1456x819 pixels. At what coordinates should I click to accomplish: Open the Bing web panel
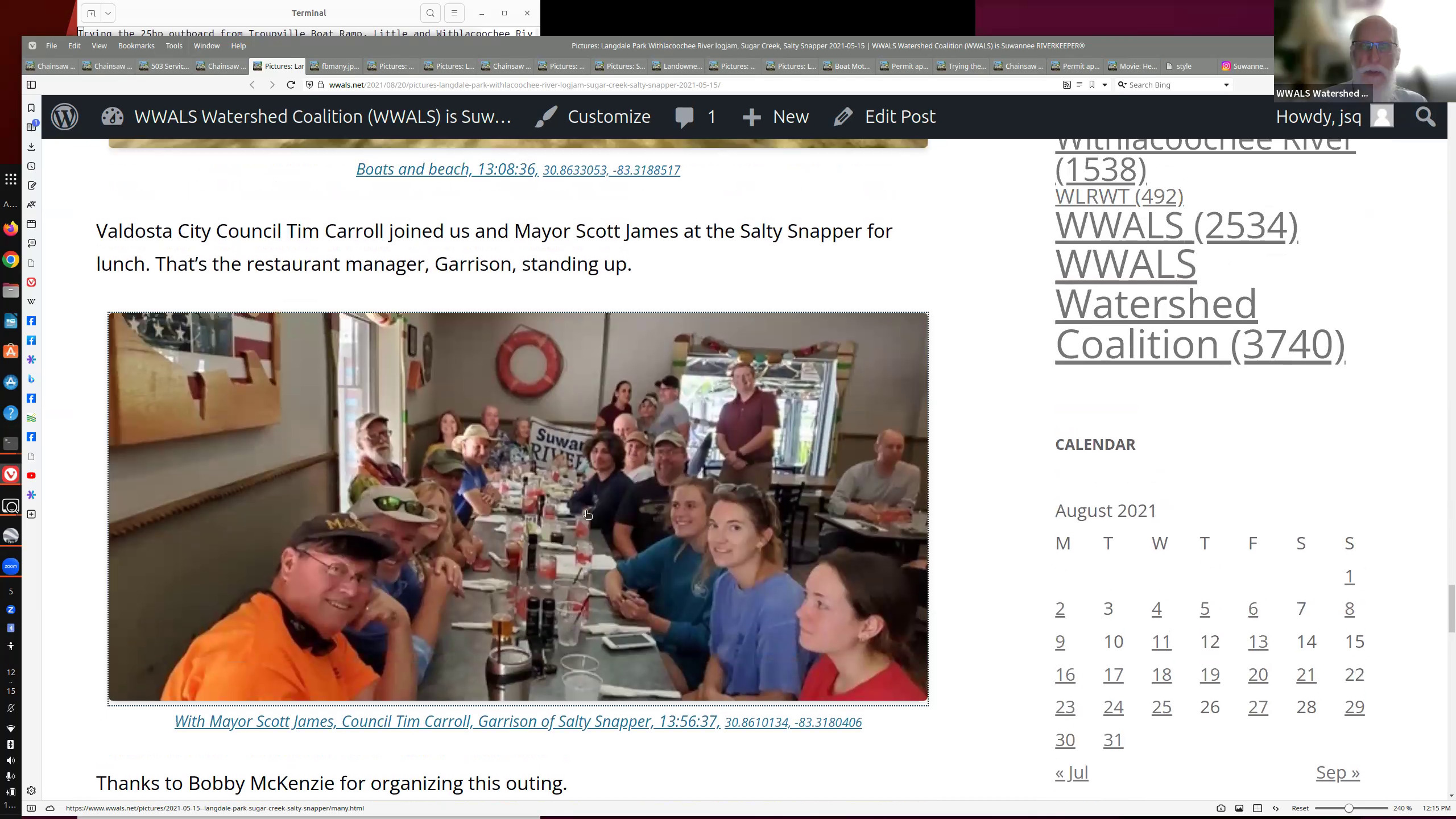click(31, 379)
